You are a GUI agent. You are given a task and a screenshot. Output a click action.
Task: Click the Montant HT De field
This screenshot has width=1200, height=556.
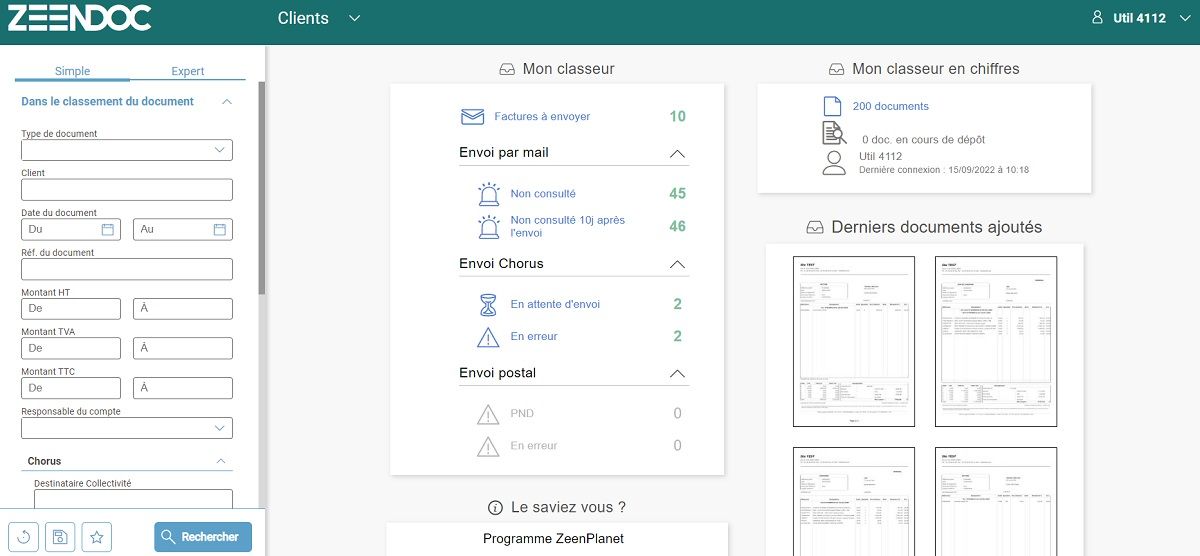tap(71, 309)
